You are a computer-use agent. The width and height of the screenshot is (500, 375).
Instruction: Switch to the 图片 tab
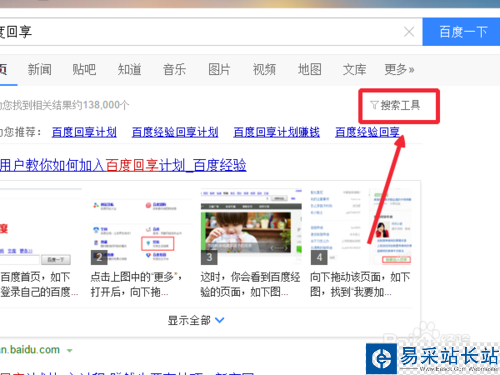click(x=219, y=70)
